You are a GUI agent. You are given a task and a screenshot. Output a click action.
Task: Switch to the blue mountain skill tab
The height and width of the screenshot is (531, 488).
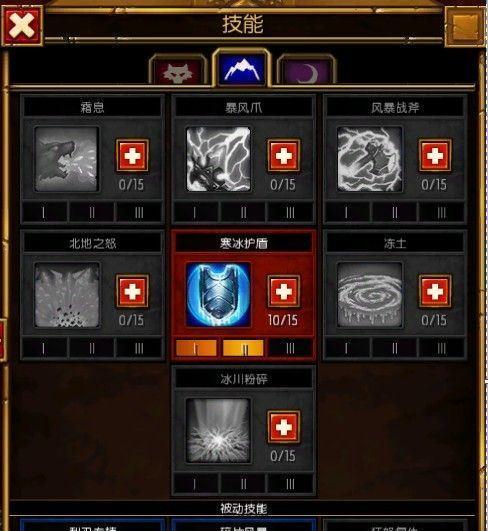coord(242,69)
